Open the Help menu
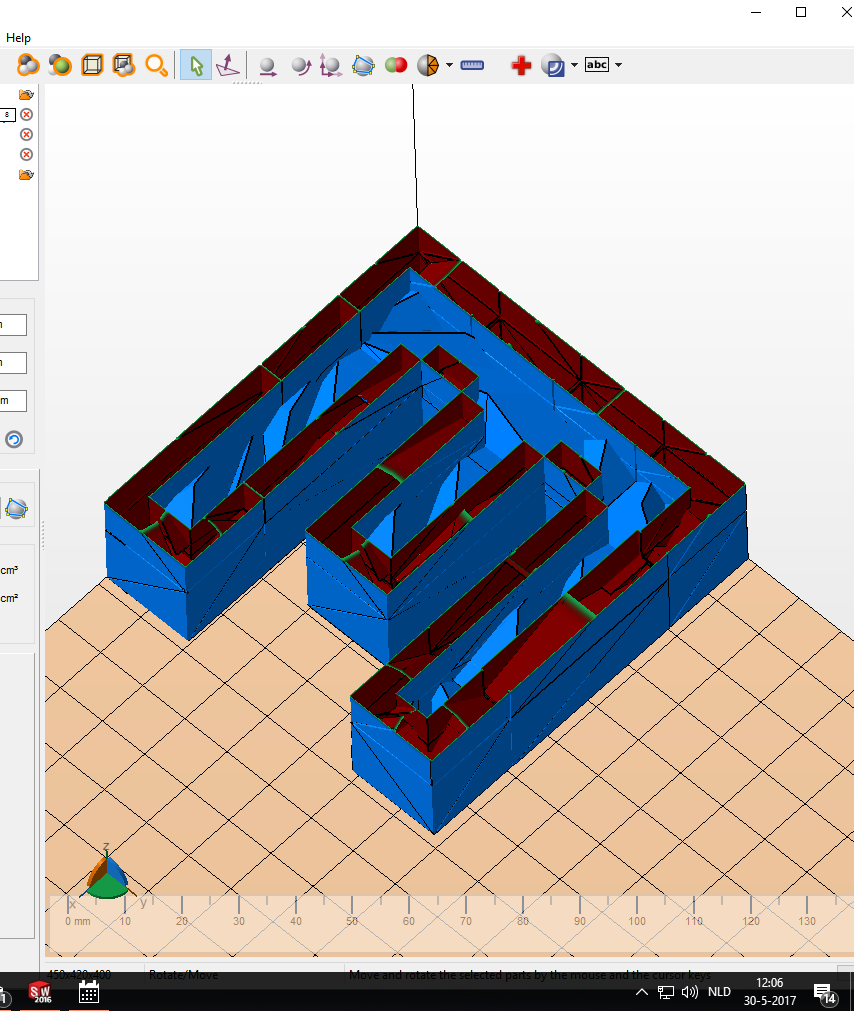 [x=18, y=38]
